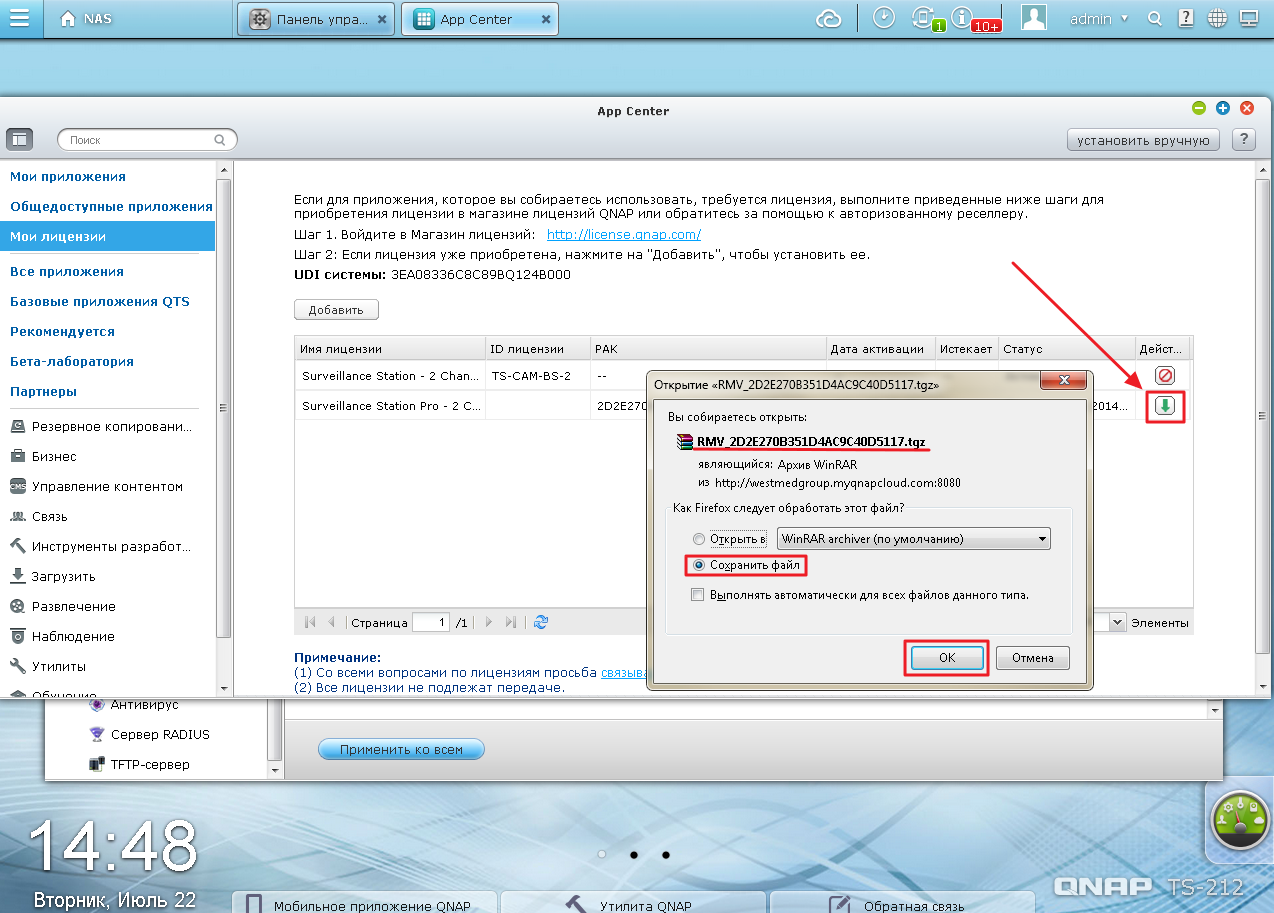The image size is (1274, 913).
Task: Go to previous page of license table
Action: click(331, 622)
